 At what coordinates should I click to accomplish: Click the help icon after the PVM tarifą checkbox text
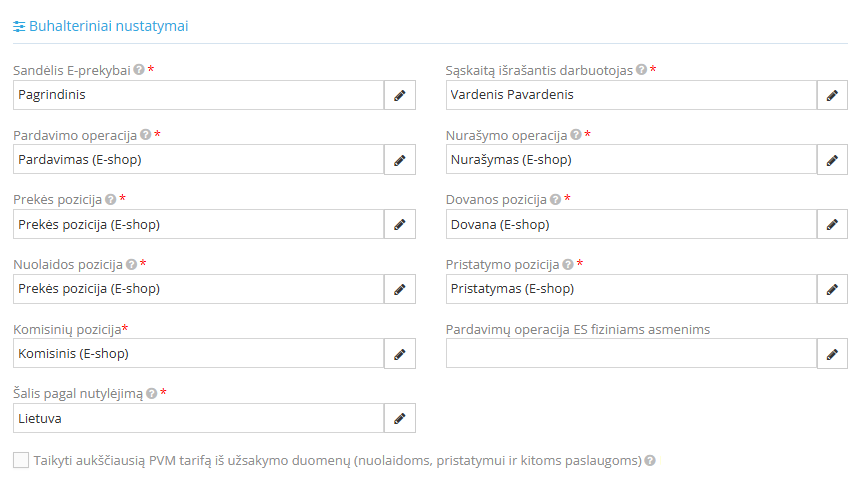pos(650,461)
